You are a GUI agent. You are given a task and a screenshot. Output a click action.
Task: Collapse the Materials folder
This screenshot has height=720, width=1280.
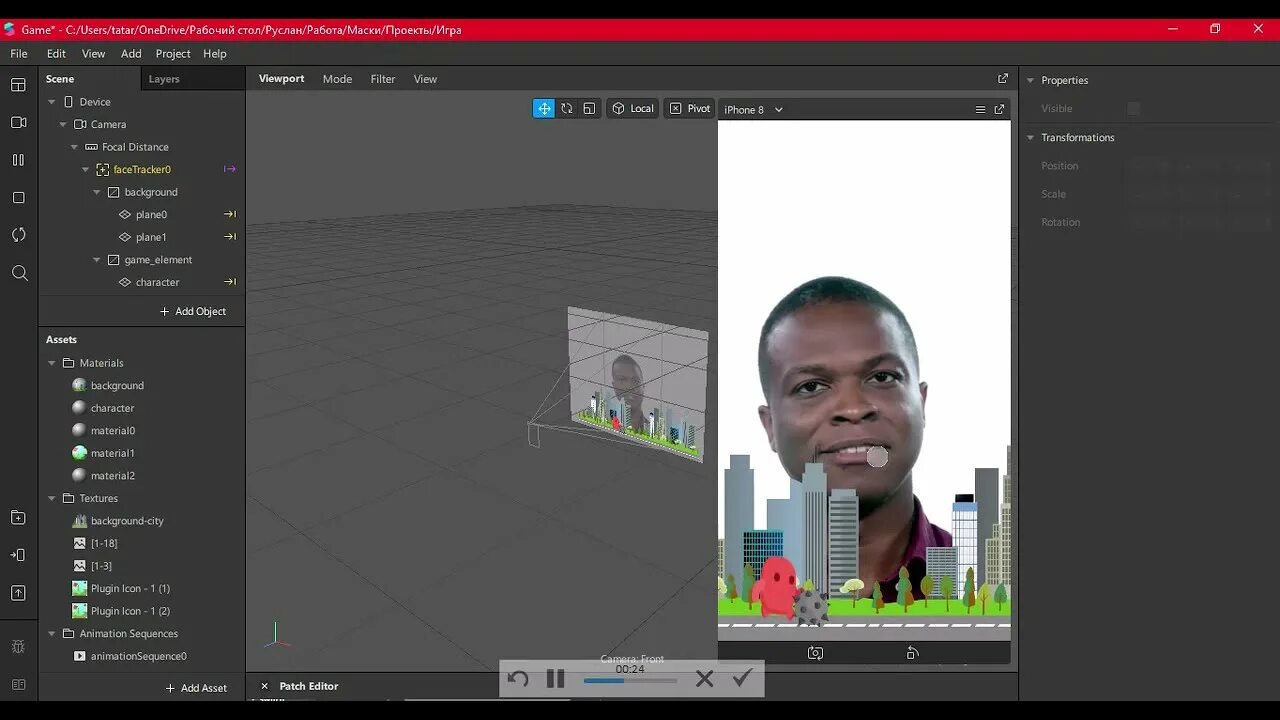52,363
